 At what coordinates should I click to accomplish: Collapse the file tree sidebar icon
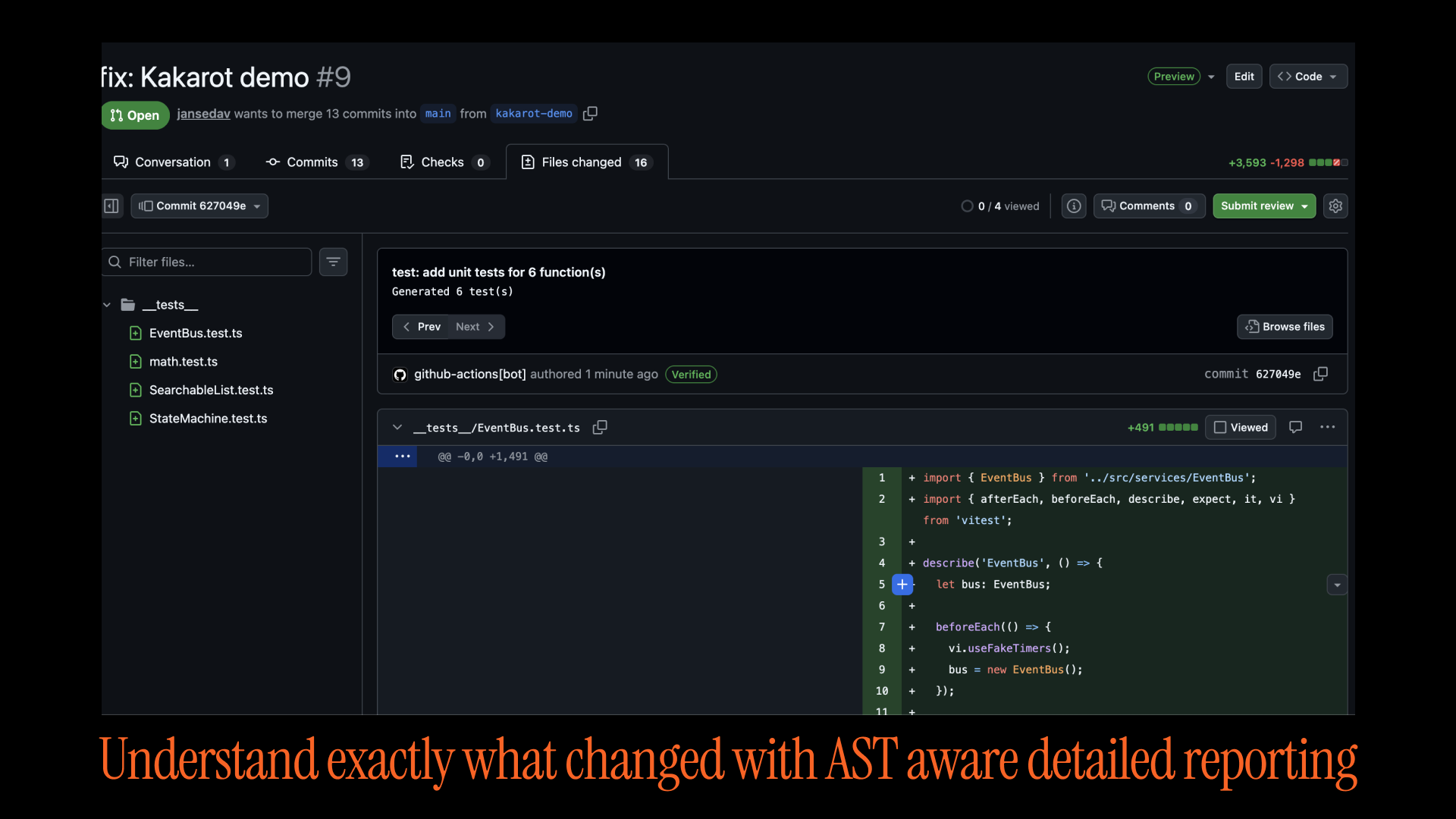(111, 206)
